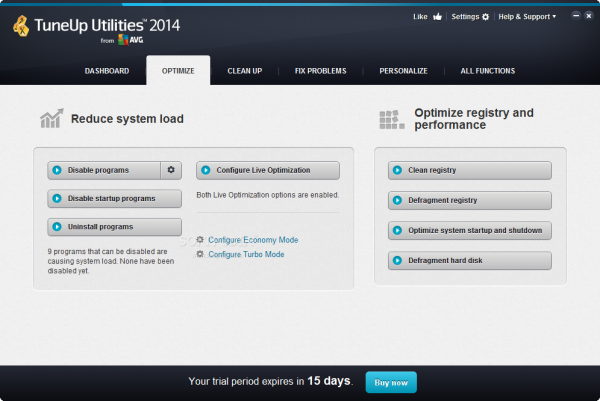Viewport: 600px width, 401px height.
Task: Click the Reduce system load chart icon
Action: tap(52, 118)
